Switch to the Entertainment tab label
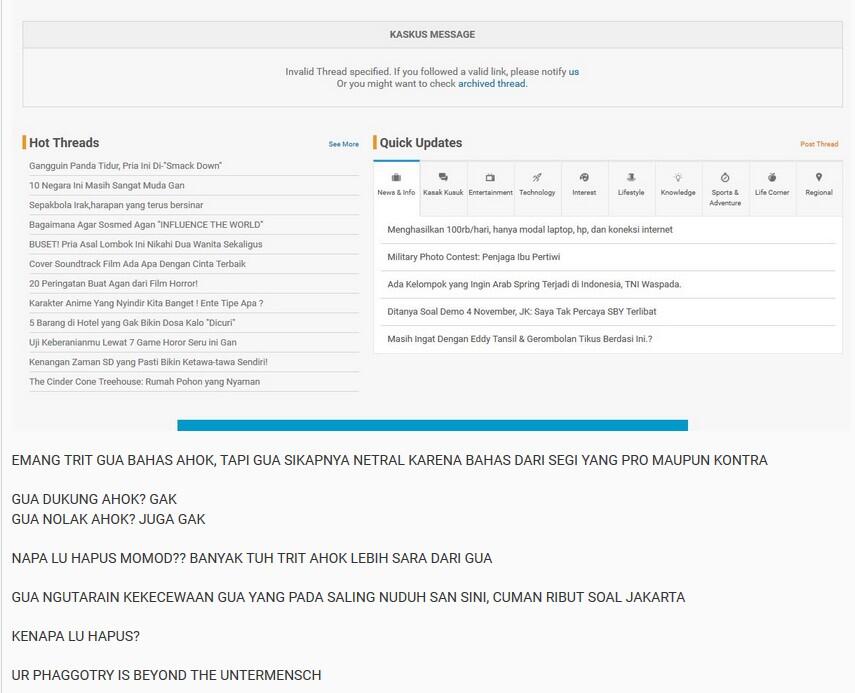The image size is (855, 693). tap(490, 192)
